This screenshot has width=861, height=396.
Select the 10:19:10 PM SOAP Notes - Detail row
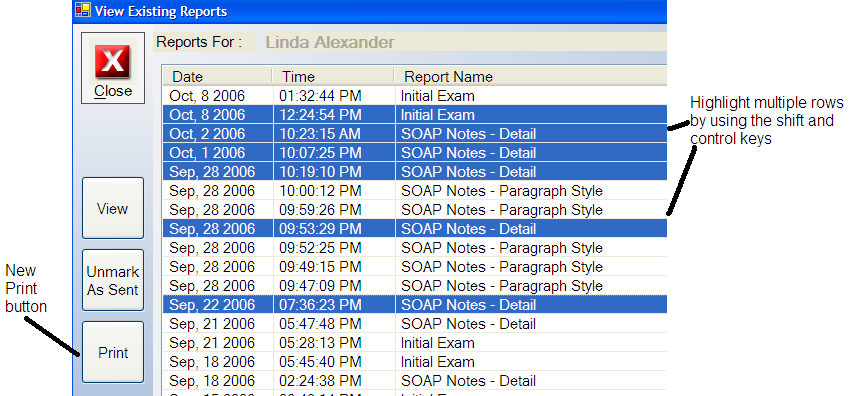[415, 172]
